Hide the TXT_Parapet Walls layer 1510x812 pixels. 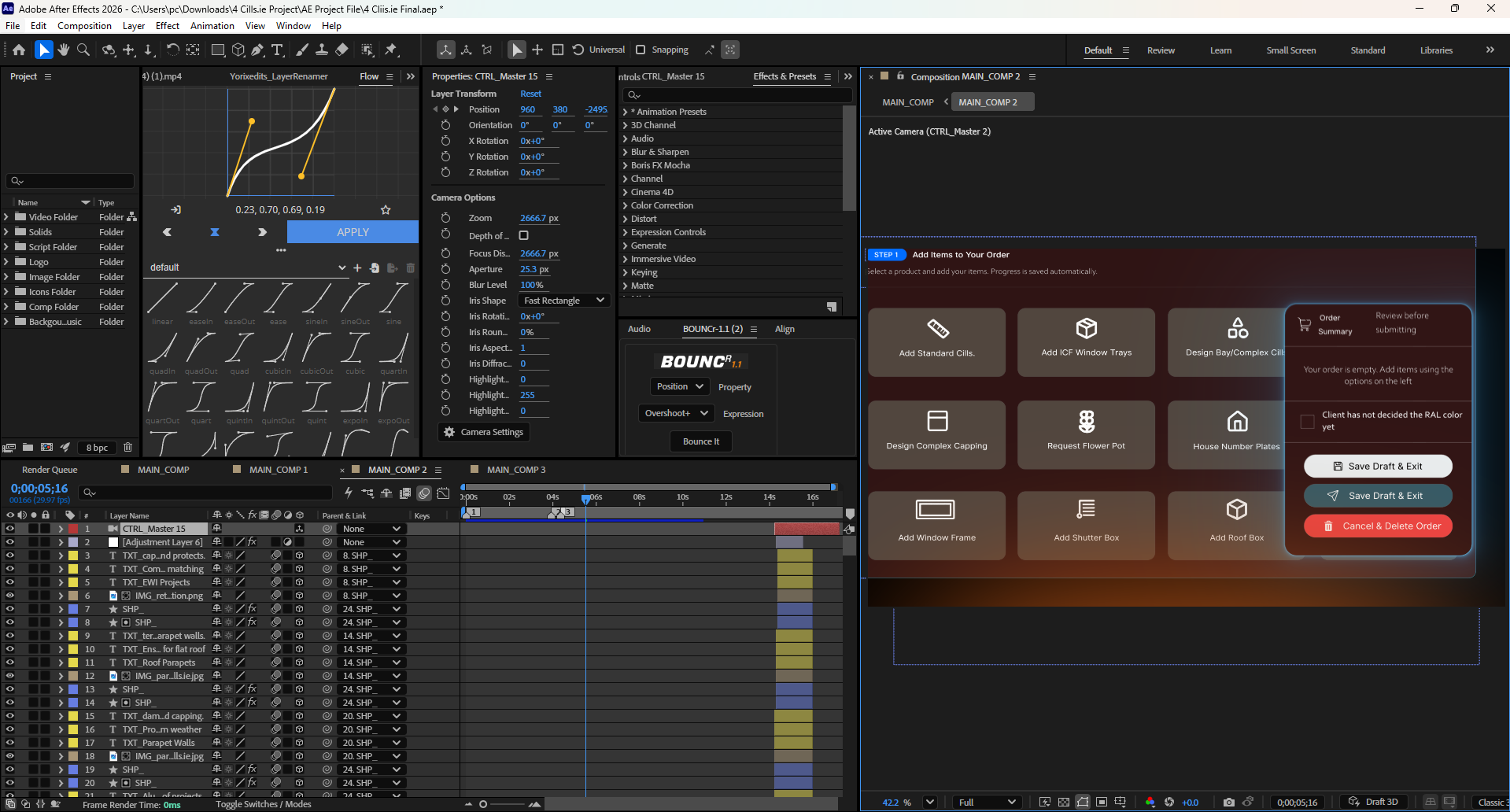click(x=9, y=743)
